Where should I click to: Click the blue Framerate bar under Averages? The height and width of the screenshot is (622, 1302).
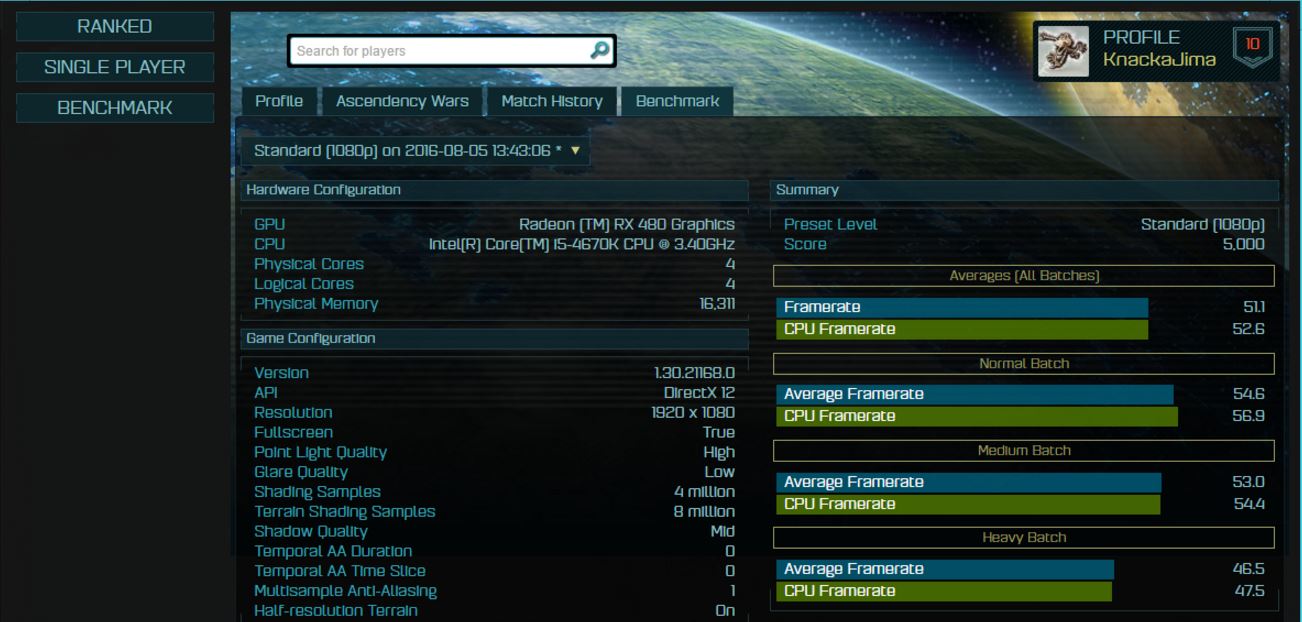point(962,307)
